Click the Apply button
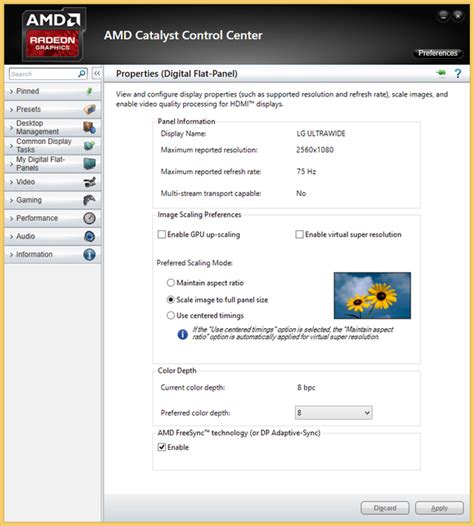 439,508
